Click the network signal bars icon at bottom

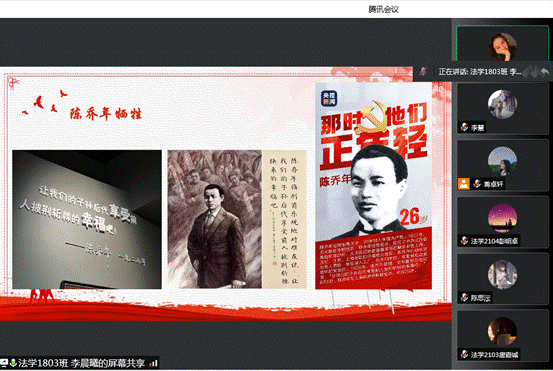point(154,363)
